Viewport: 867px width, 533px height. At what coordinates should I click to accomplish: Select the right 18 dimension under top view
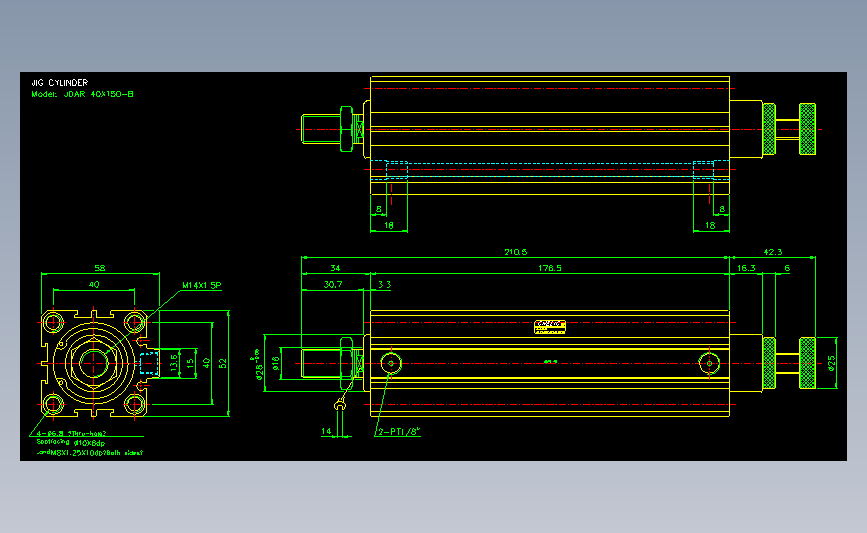pyautogui.click(x=710, y=225)
